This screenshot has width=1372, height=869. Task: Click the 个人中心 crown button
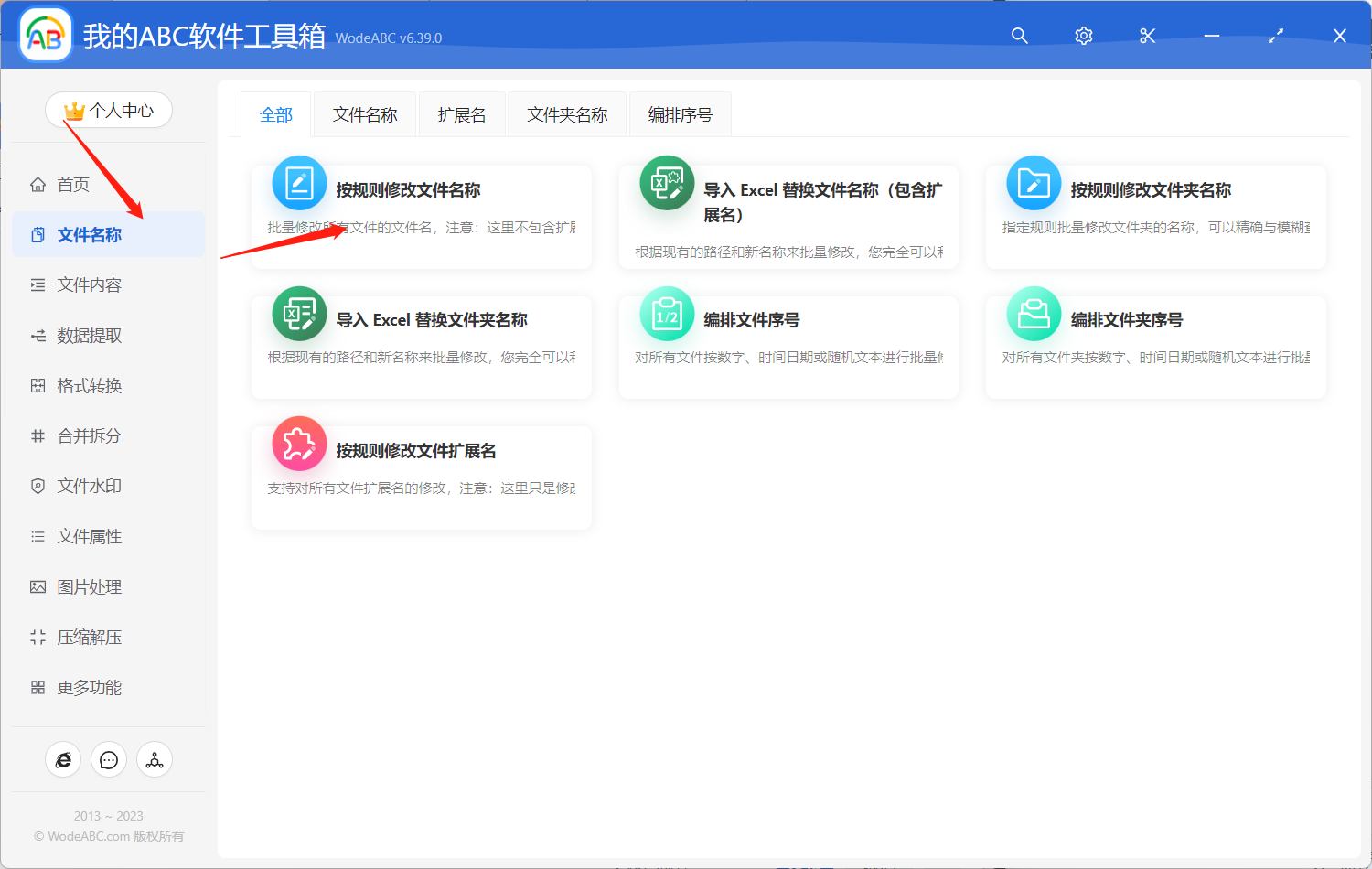[x=109, y=109]
